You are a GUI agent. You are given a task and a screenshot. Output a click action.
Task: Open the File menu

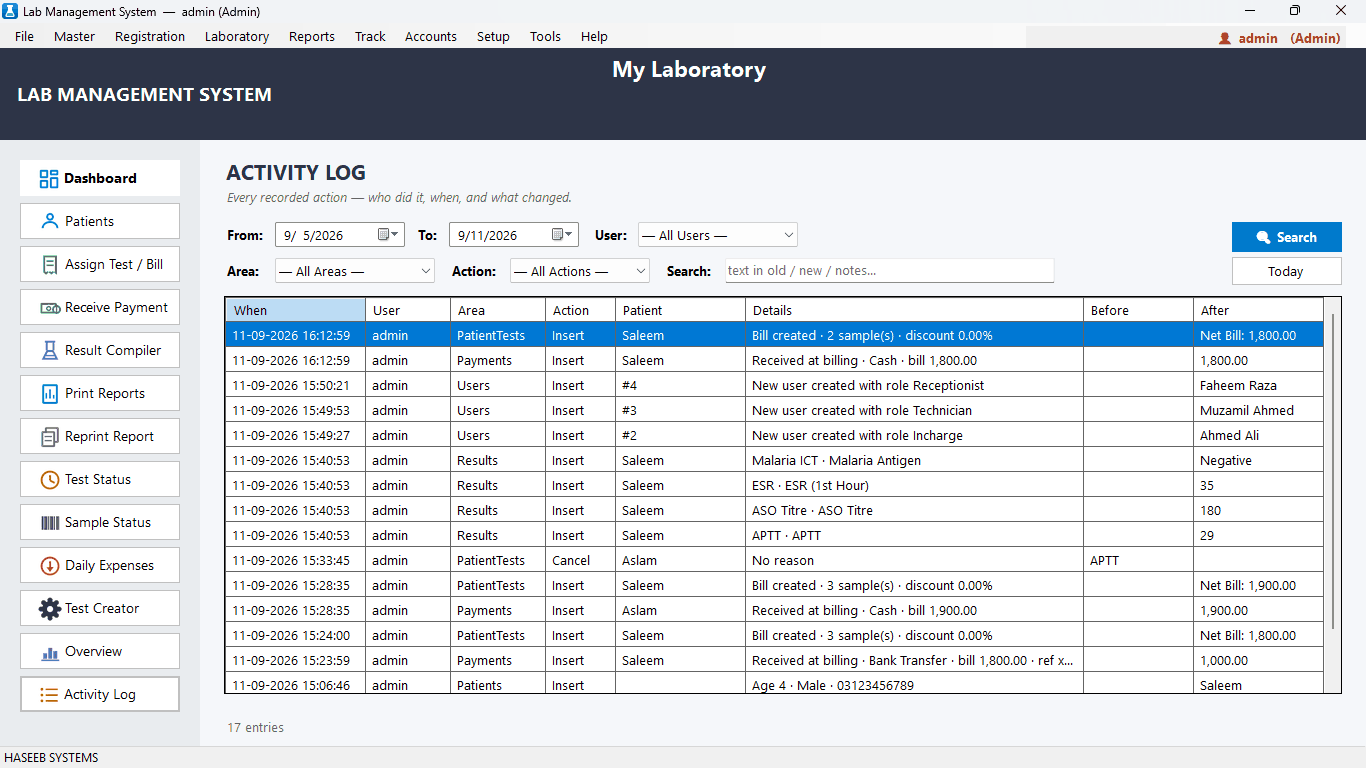tap(24, 36)
